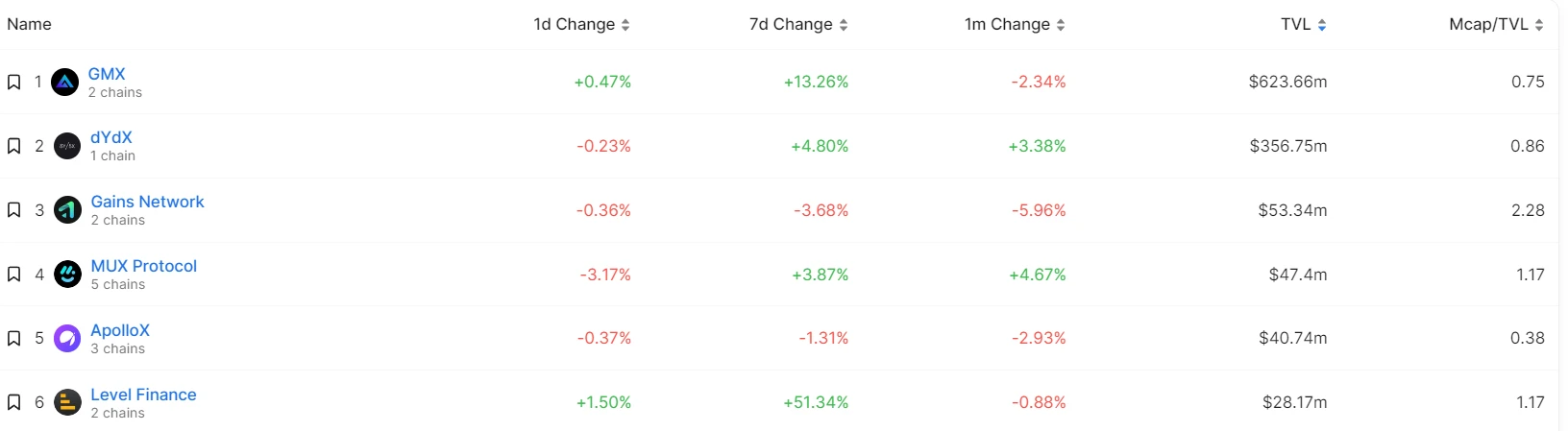This screenshot has height=431, width=1568.
Task: Click the GMX protocol logo icon
Action: [x=64, y=83]
